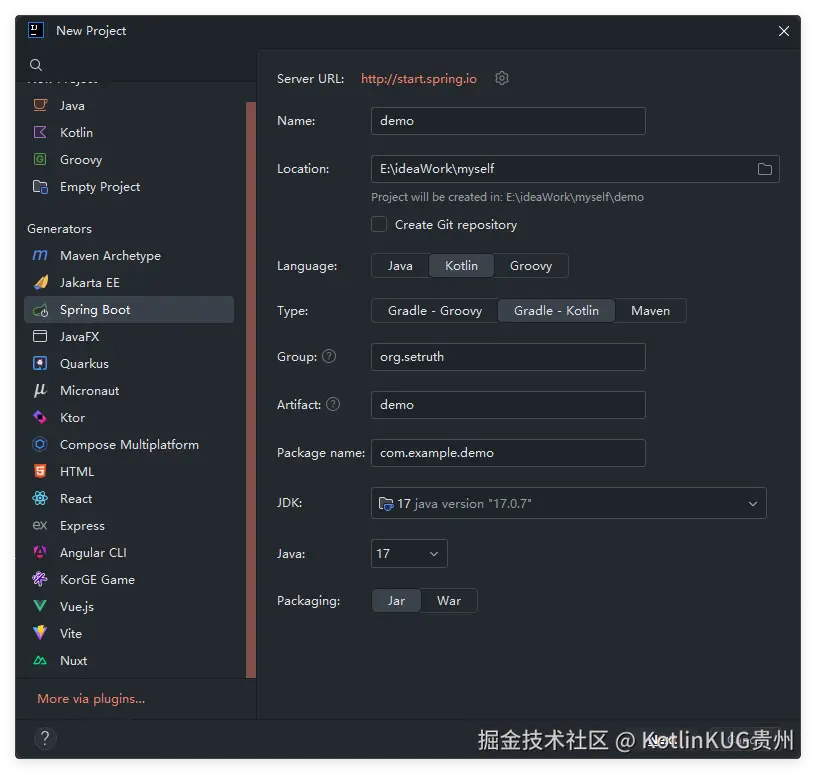This screenshot has width=816, height=774.
Task: Click the Vite icon
Action: (40, 633)
